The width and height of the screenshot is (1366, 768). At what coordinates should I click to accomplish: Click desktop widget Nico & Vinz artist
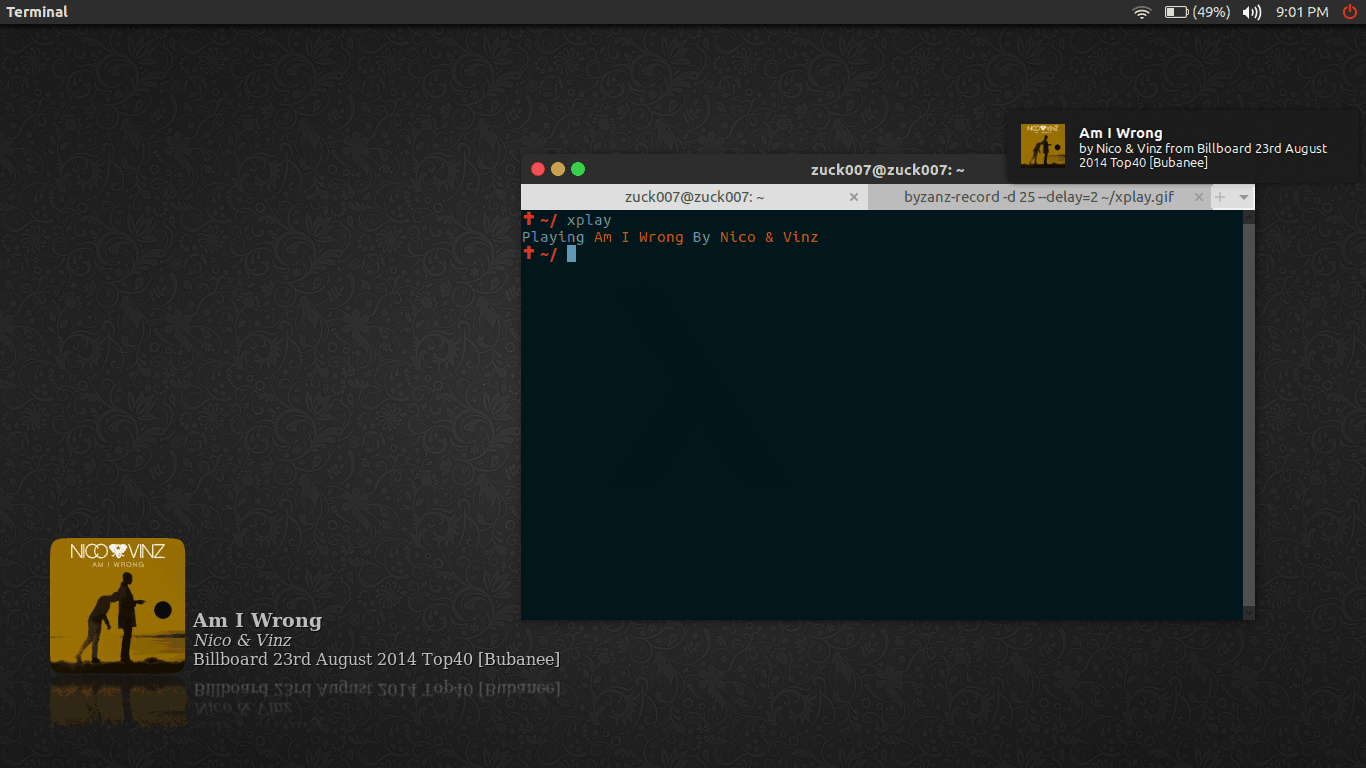[x=243, y=640]
